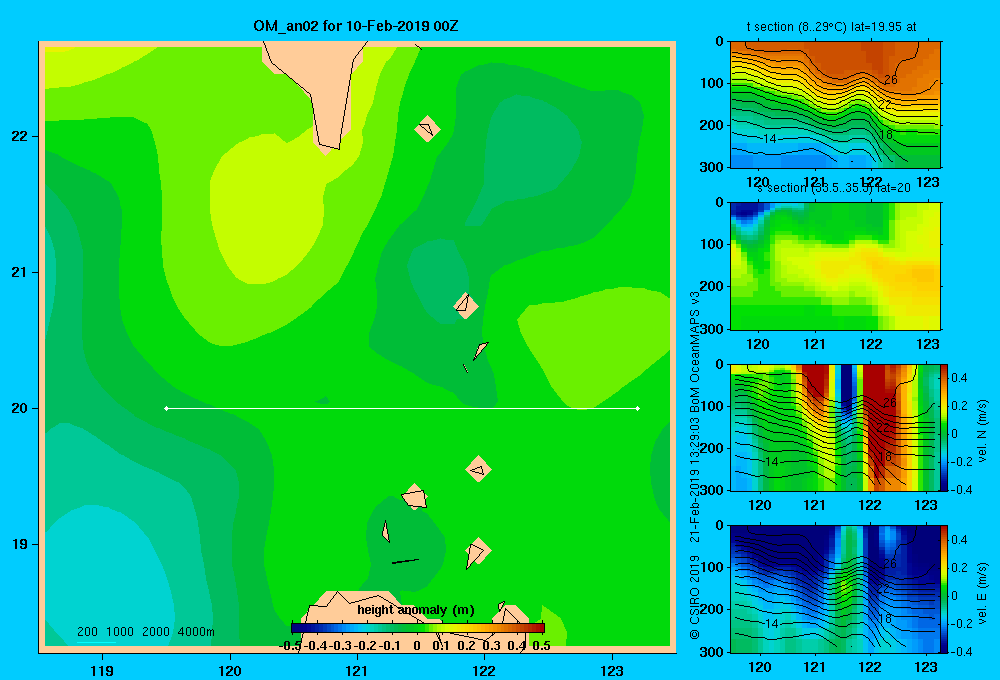
Task: Click latitude label '22' on main map left axis
Action: pyautogui.click(x=20, y=136)
